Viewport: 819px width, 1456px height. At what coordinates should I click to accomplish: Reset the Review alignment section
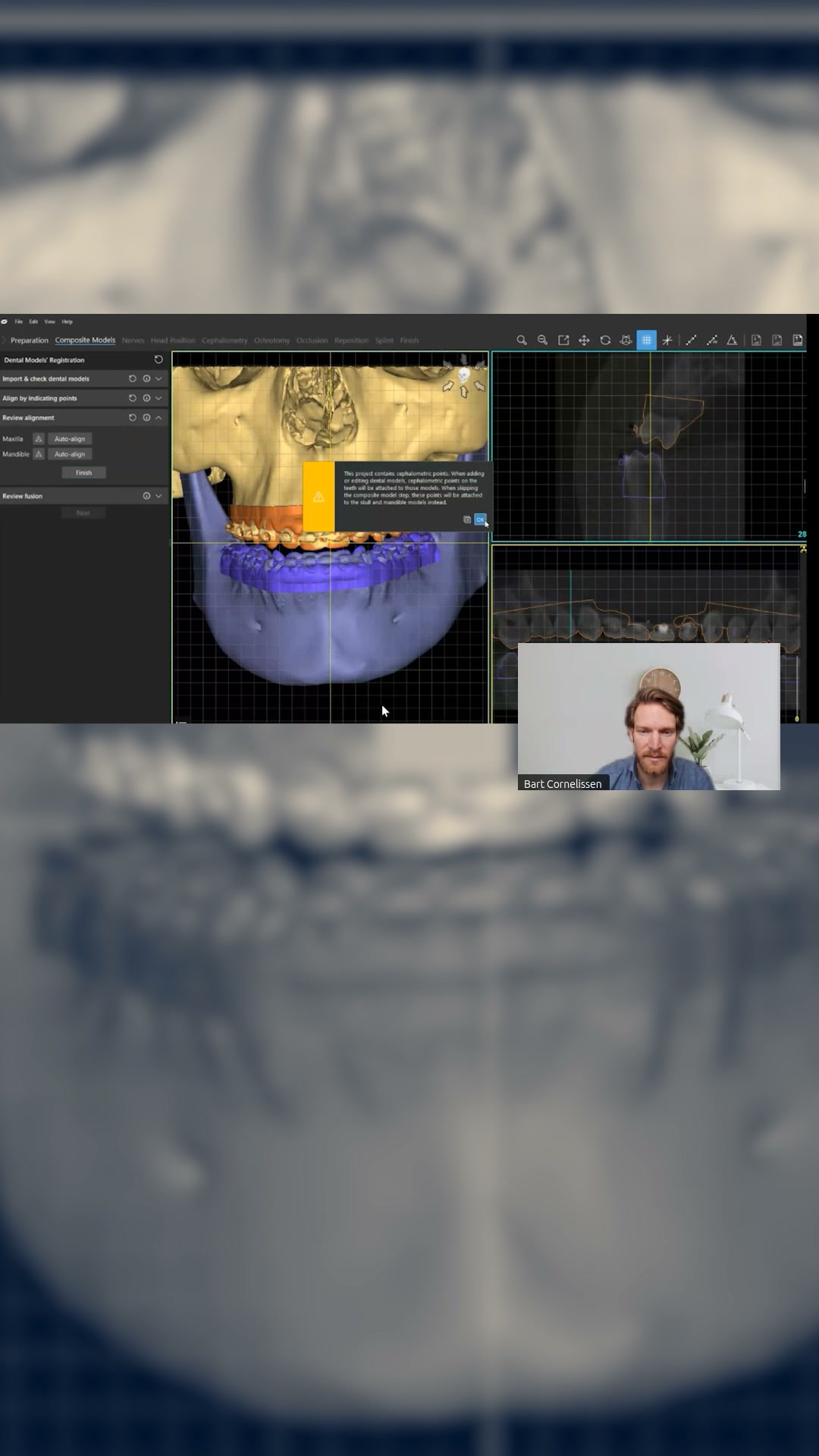133,418
